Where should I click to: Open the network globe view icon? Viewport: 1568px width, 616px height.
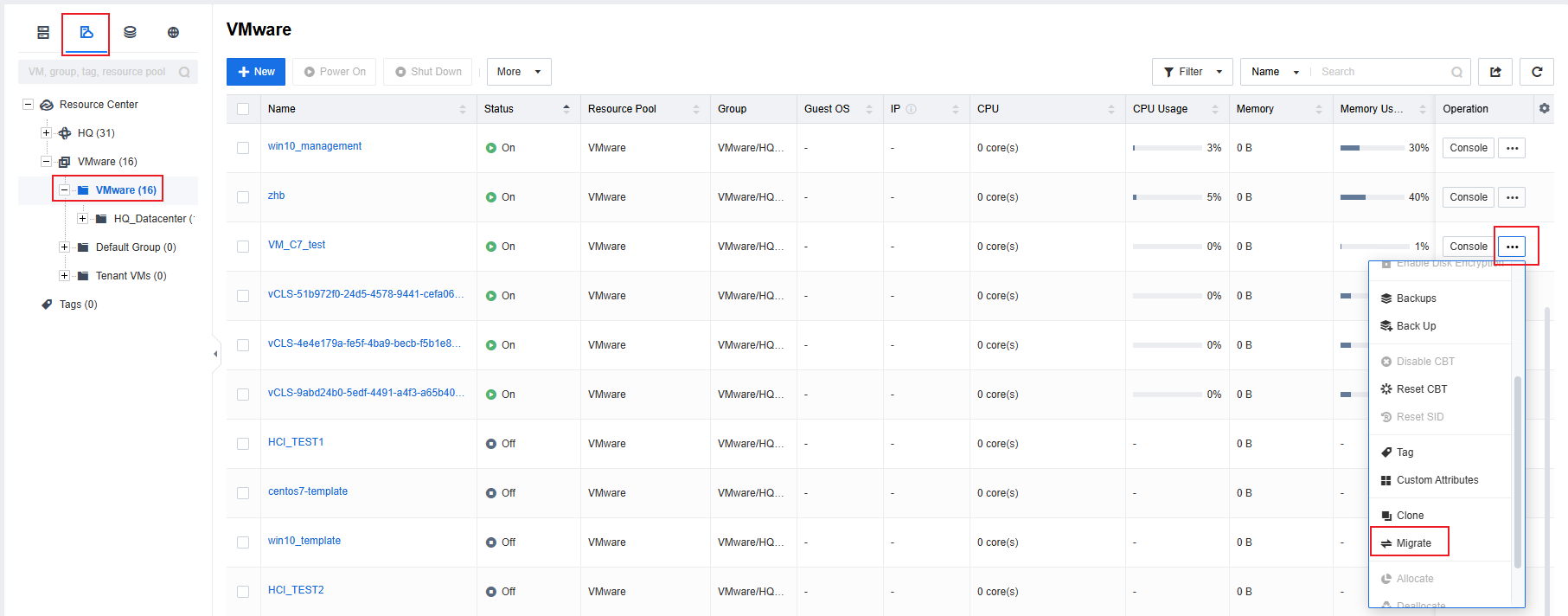tap(173, 33)
